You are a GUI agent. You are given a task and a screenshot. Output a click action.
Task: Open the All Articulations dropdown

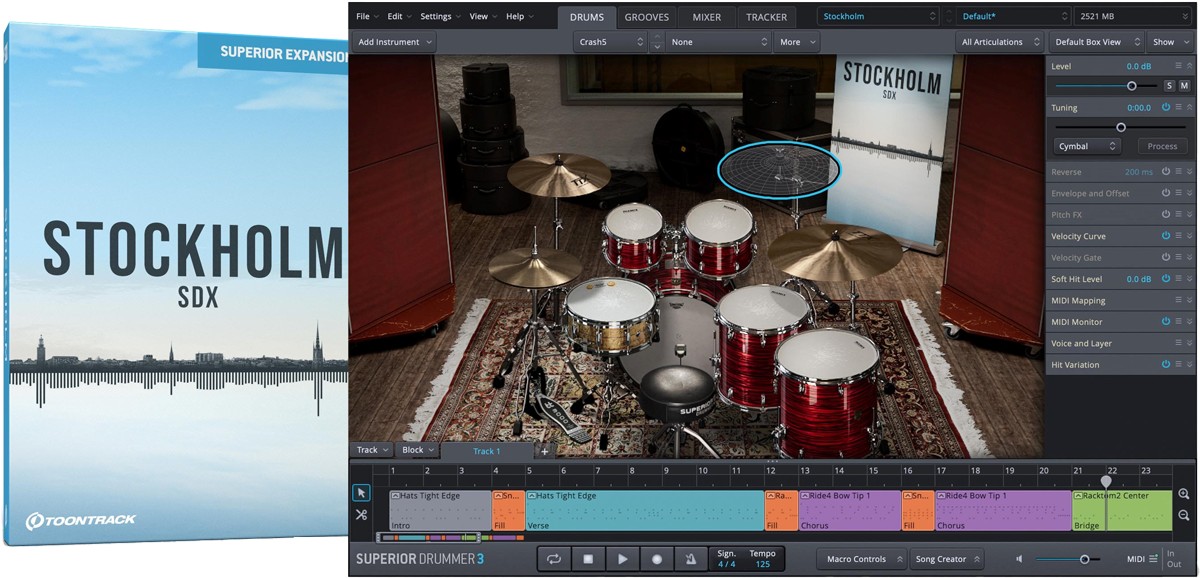999,42
